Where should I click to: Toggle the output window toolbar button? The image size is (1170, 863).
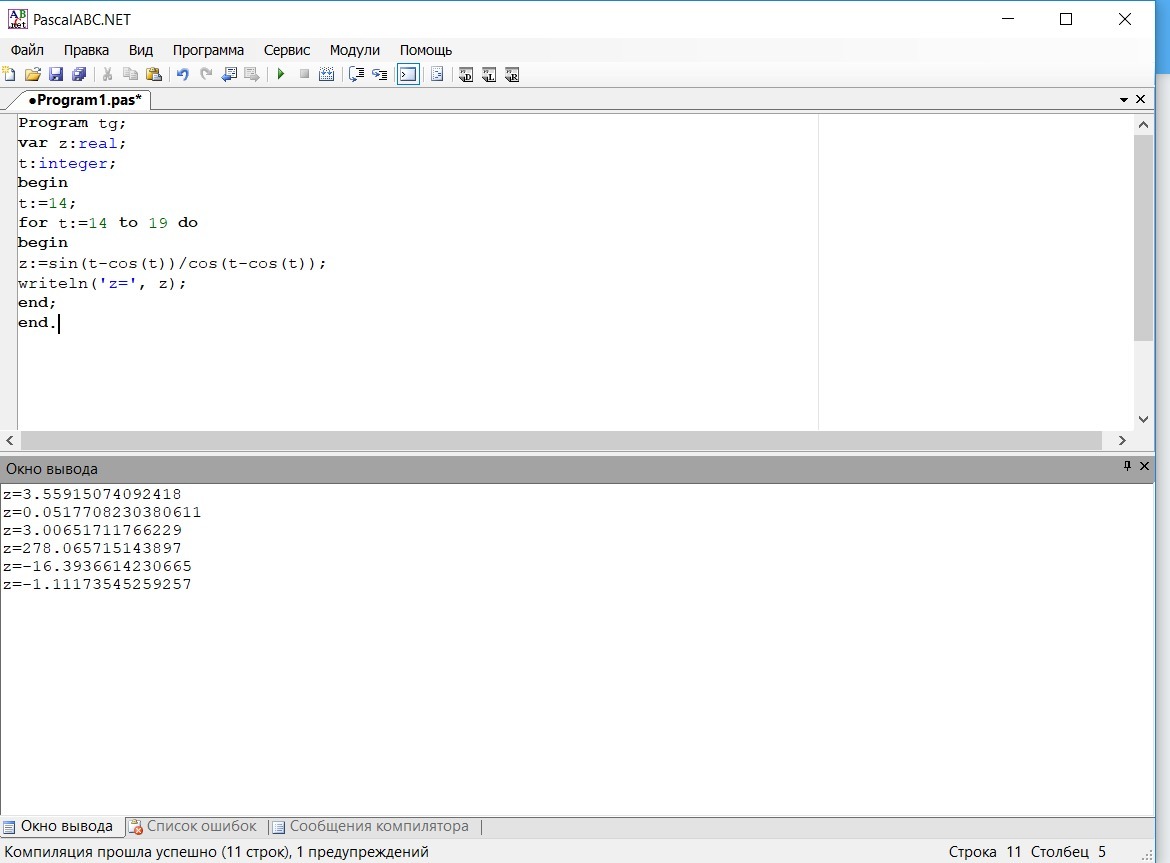(408, 74)
